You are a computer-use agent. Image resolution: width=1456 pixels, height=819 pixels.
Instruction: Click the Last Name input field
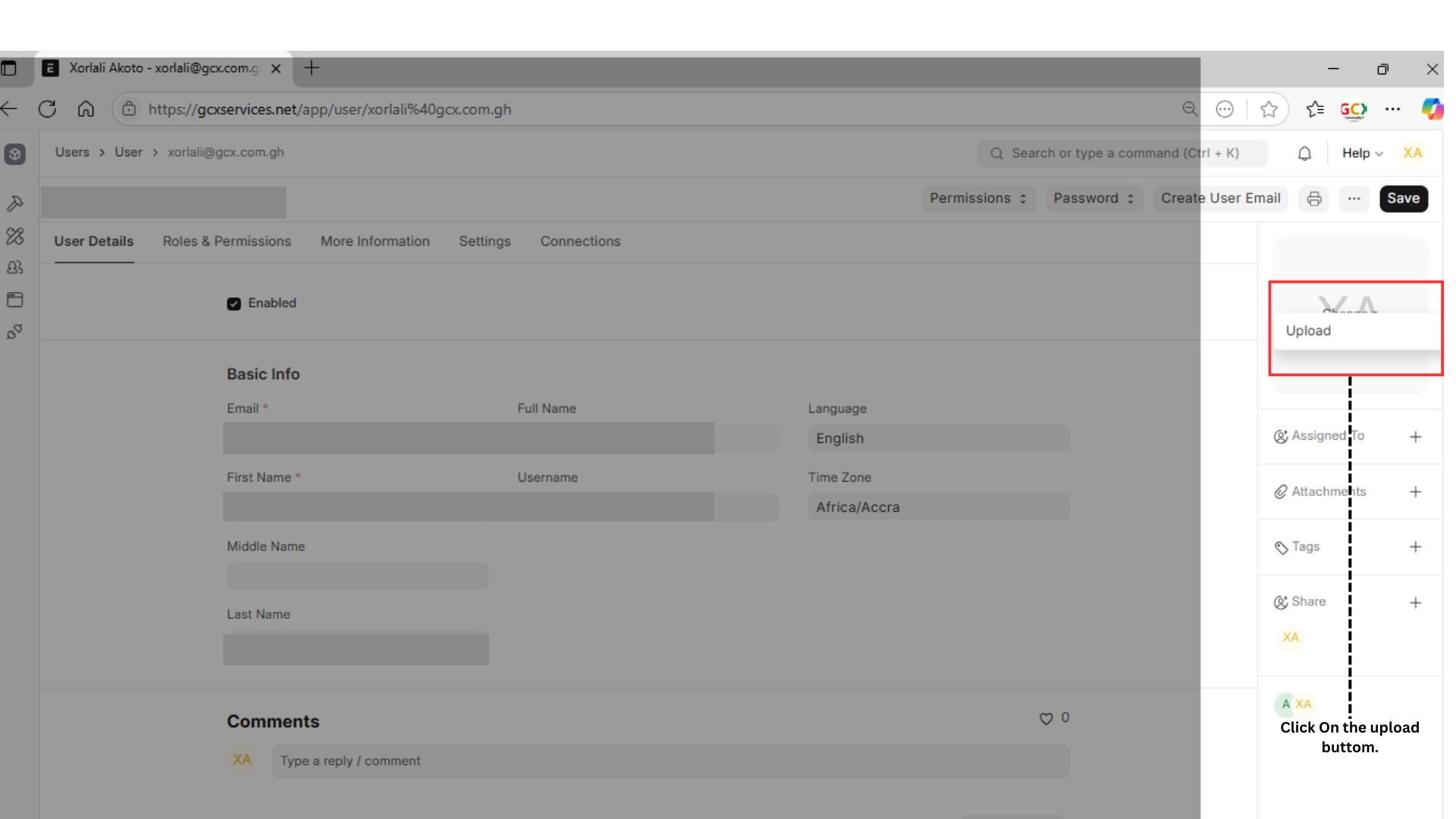[x=357, y=648]
